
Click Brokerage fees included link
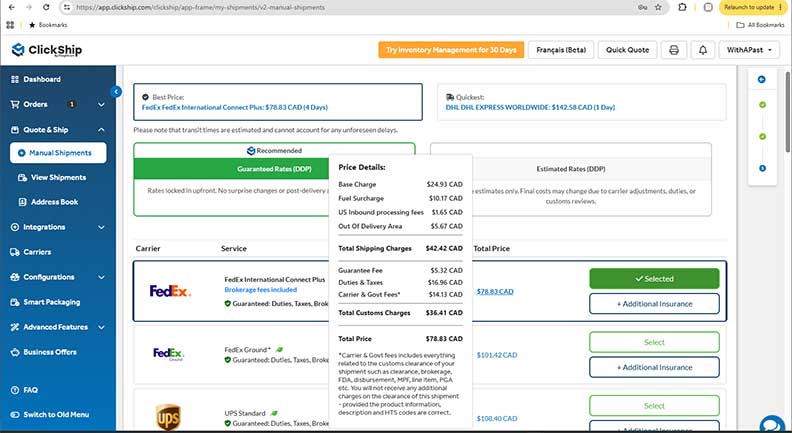pyautogui.click(x=261, y=290)
